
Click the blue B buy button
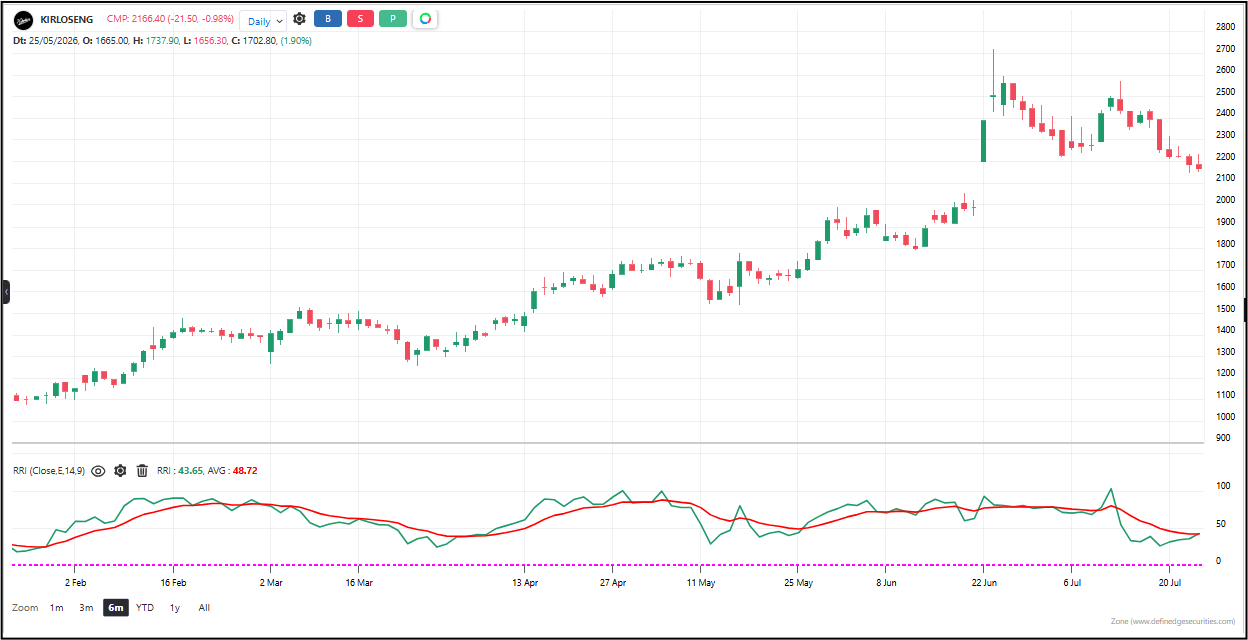(x=327, y=19)
